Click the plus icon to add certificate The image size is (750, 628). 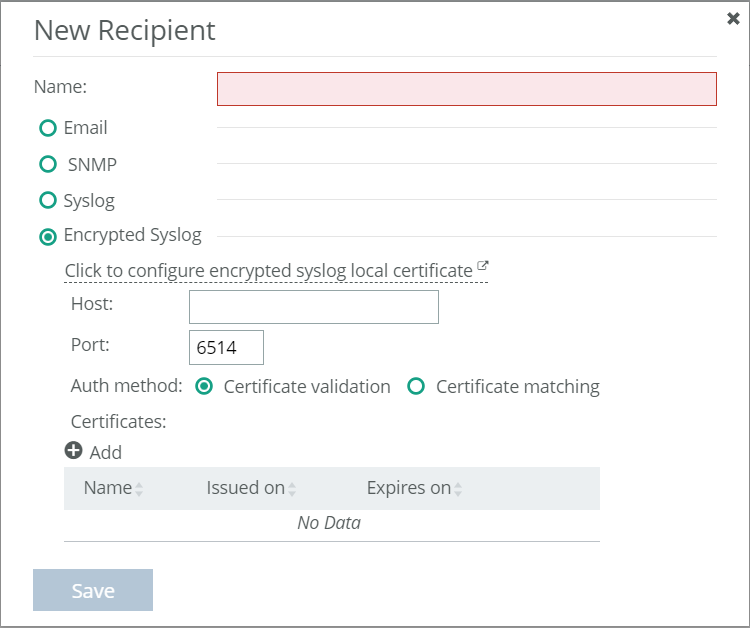click(74, 451)
